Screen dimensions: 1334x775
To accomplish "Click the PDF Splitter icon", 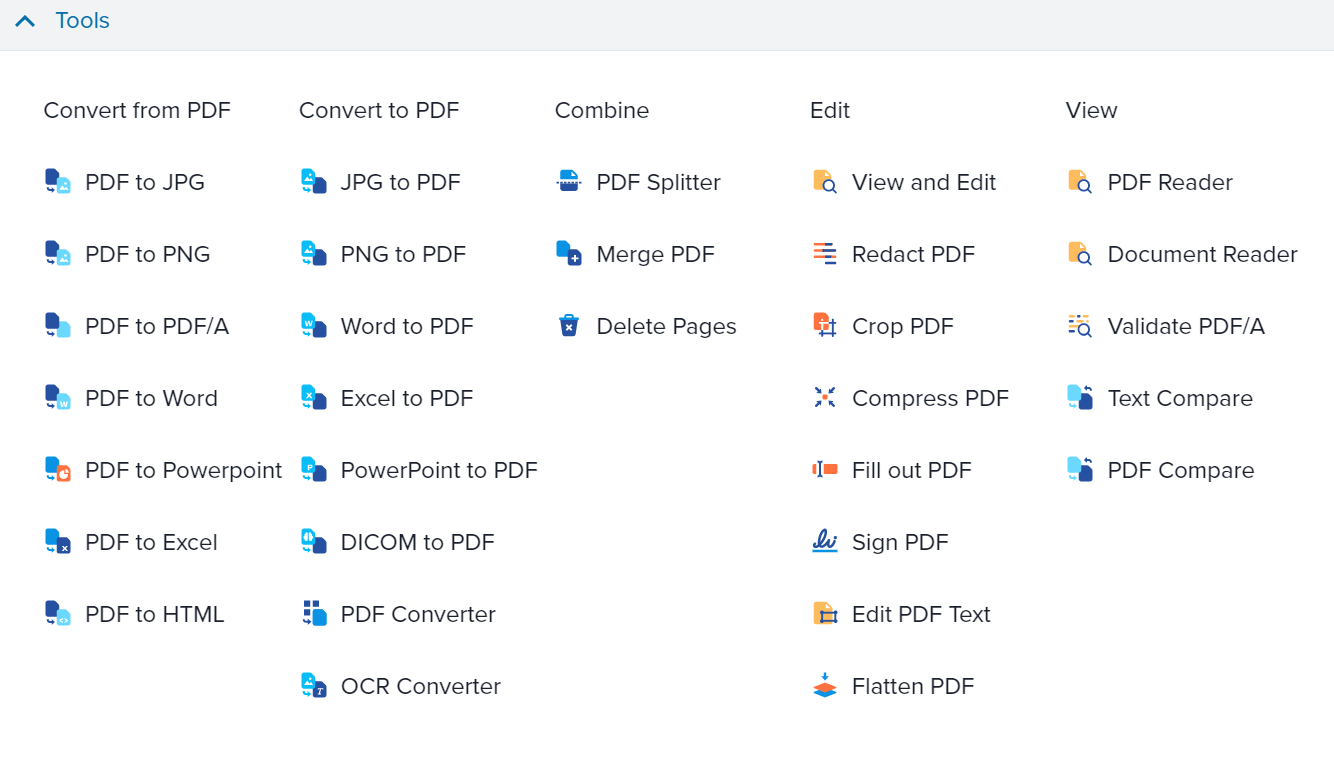I will 569,182.
